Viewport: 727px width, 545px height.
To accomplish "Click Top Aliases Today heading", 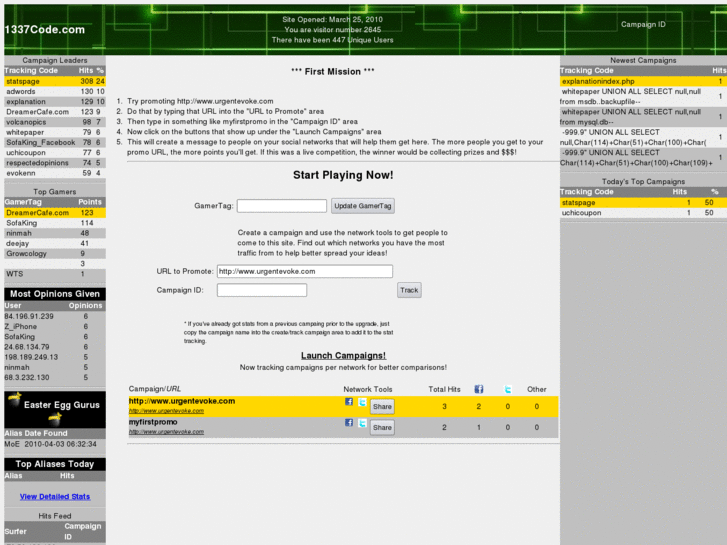I will (x=55, y=464).
